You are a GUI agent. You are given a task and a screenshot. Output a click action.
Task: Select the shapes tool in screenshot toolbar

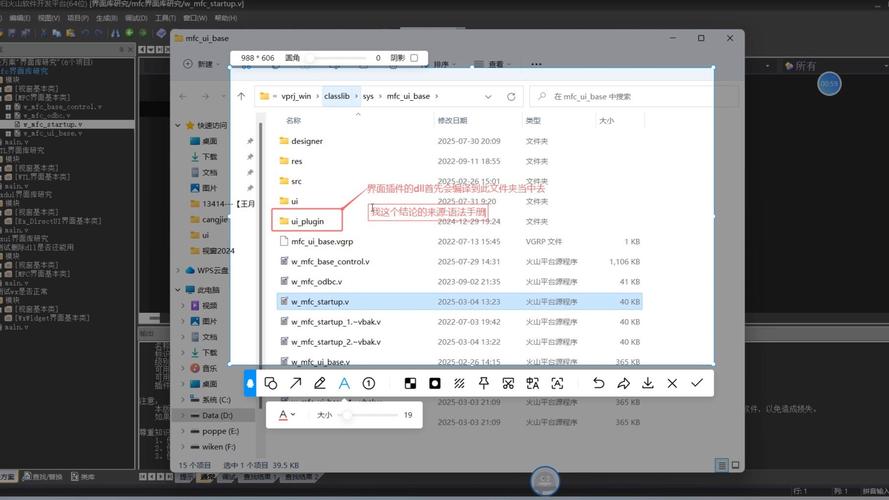tap(271, 384)
